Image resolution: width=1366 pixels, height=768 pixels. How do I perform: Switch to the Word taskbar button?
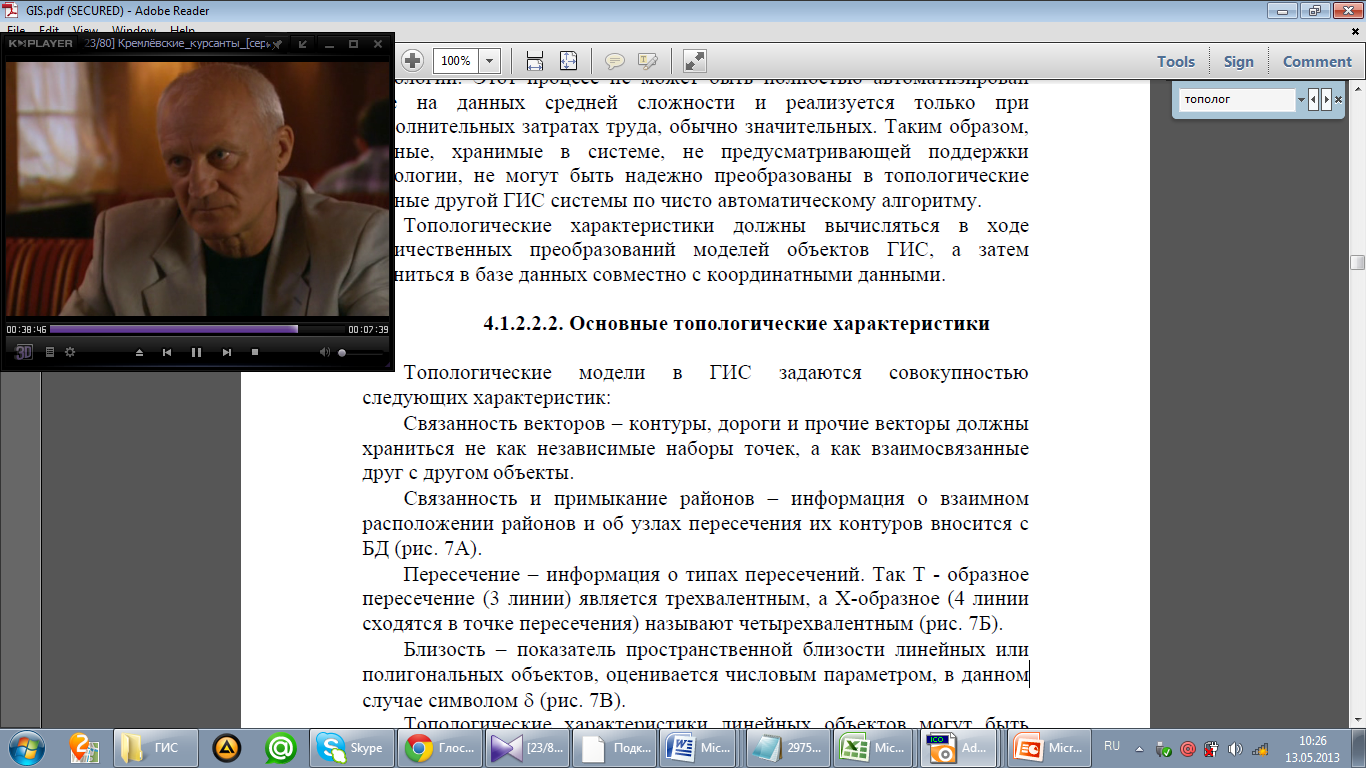coord(701,748)
